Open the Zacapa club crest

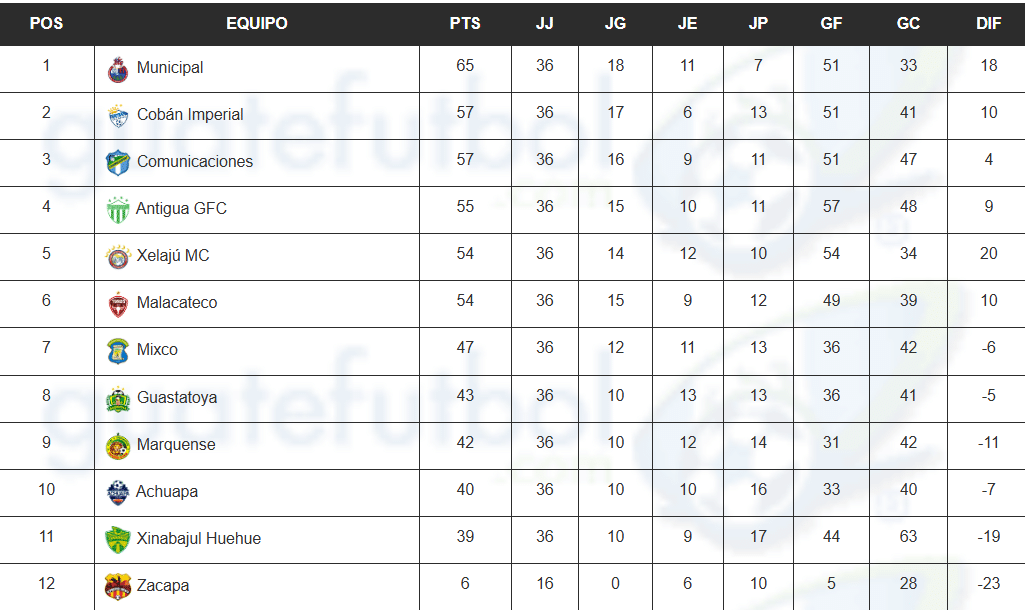pos(118,586)
